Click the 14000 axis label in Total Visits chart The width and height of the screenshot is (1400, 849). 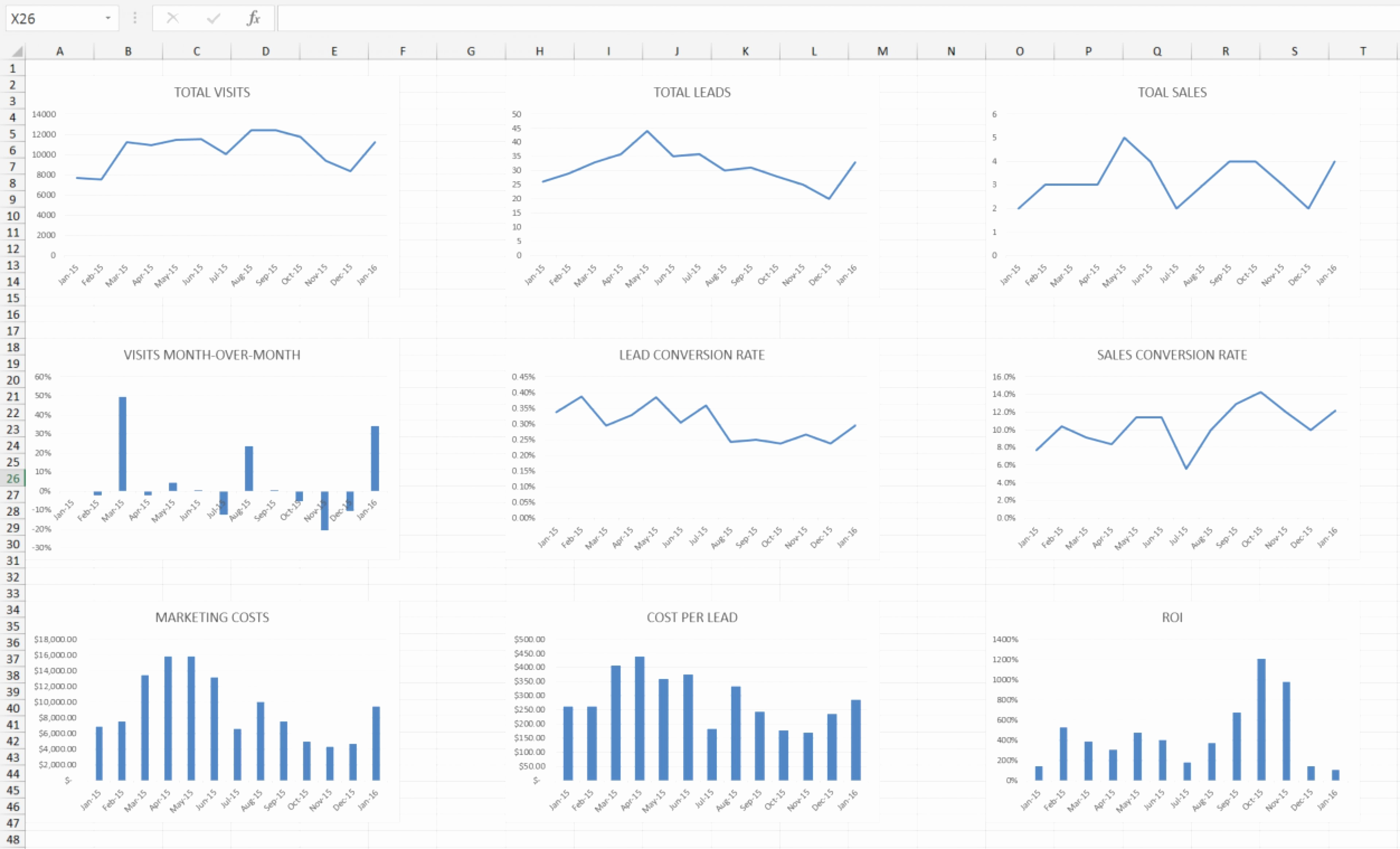click(x=44, y=114)
